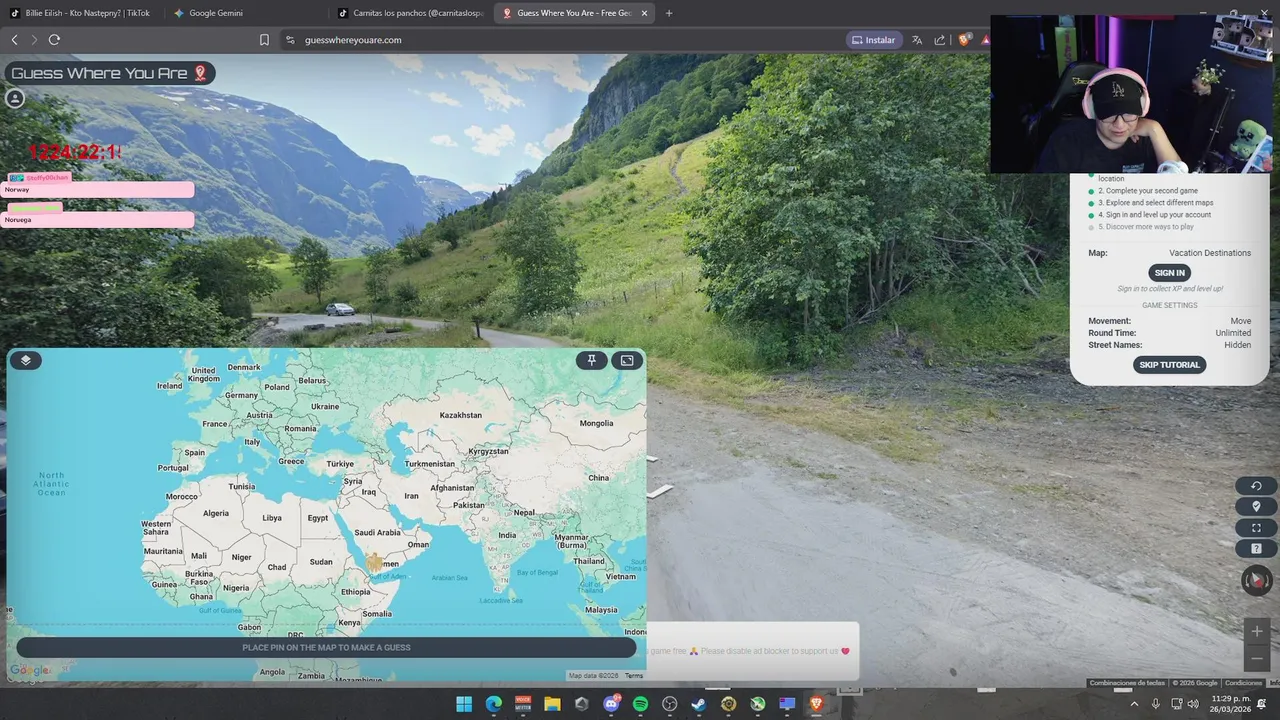The width and height of the screenshot is (1280, 720).
Task: Open Steam from taskbar
Action: click(x=699, y=704)
